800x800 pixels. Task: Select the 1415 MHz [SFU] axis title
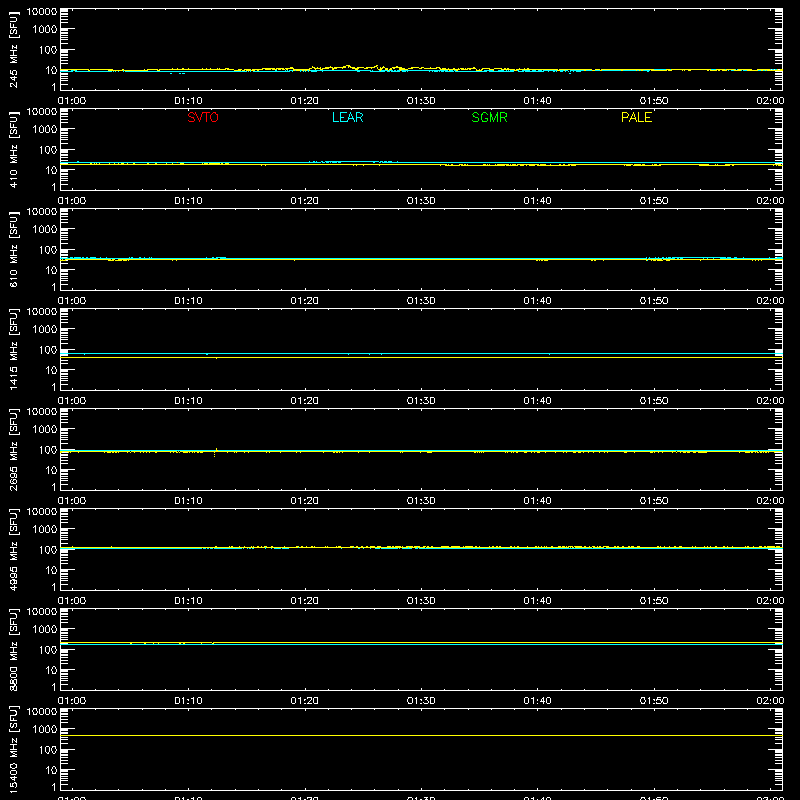coord(13,349)
